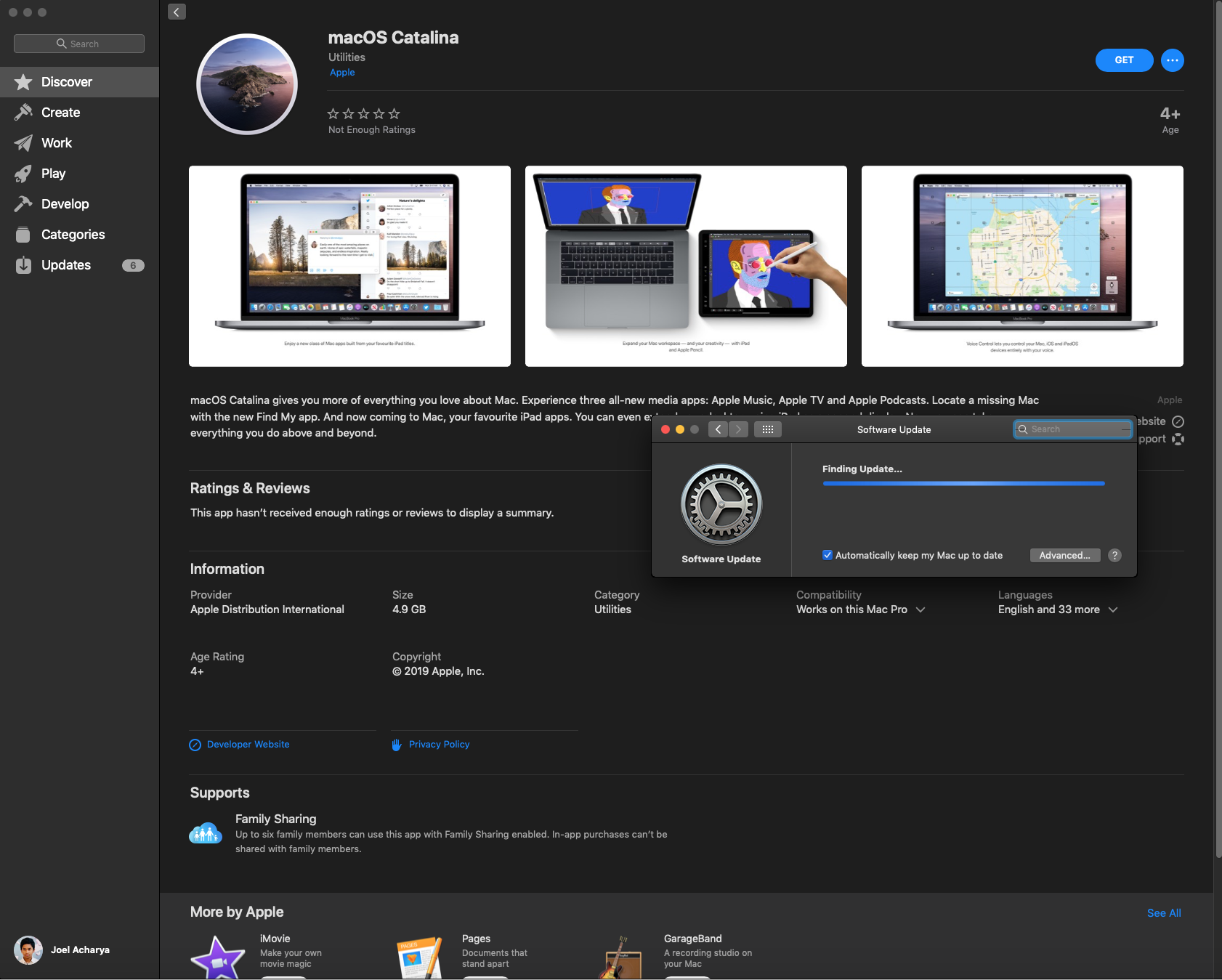
Task: Select Updates in the sidebar
Action: click(x=79, y=265)
